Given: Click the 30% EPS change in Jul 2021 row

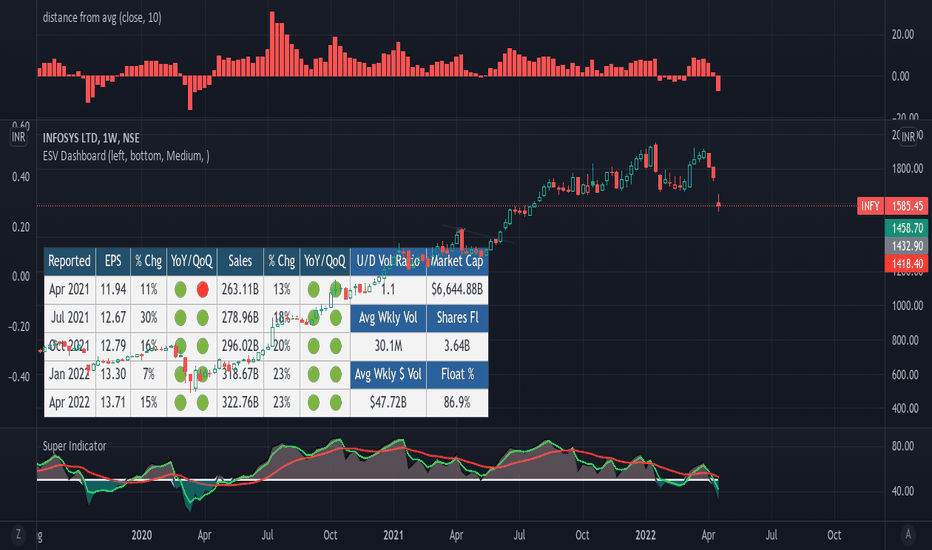Looking at the screenshot, I should coord(149,318).
